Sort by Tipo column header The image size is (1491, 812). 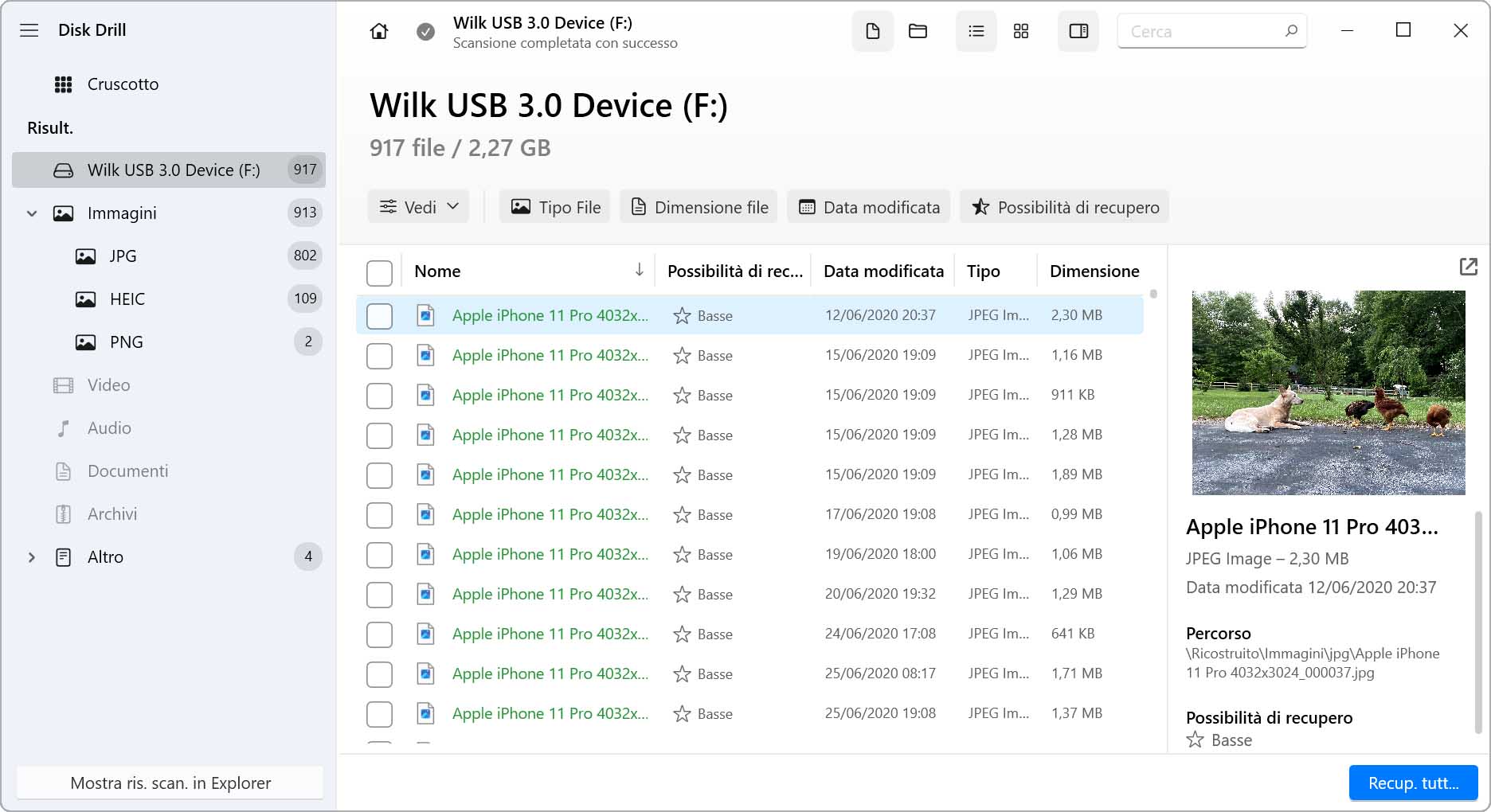click(984, 271)
